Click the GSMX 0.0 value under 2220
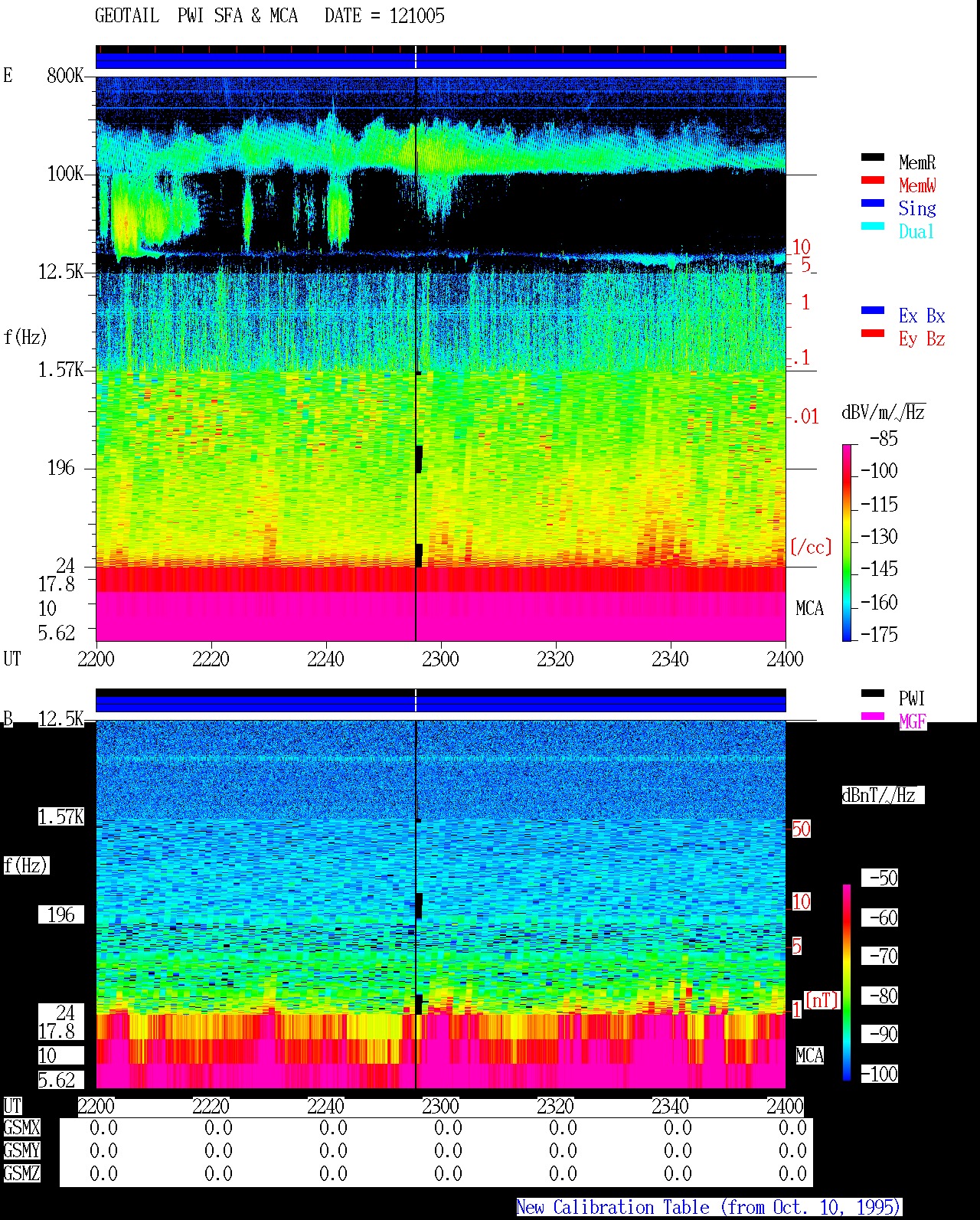 click(x=218, y=1128)
